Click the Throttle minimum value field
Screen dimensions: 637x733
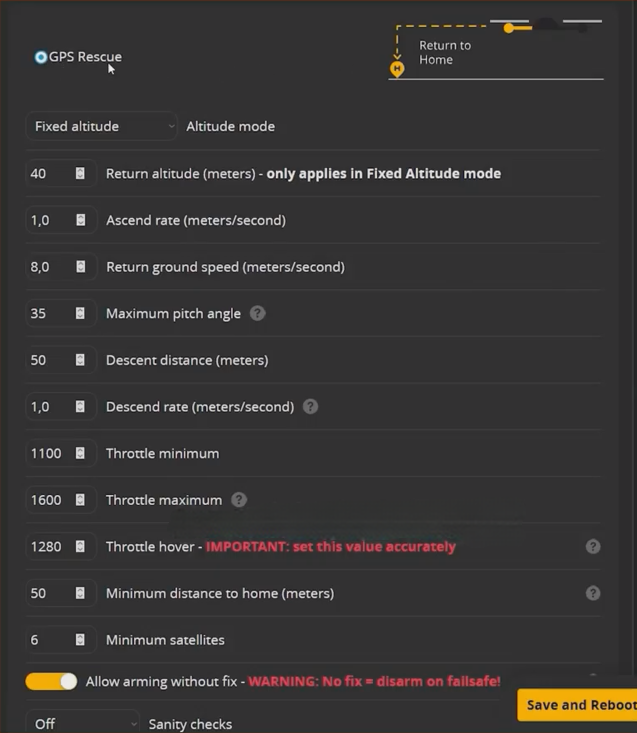coord(49,453)
